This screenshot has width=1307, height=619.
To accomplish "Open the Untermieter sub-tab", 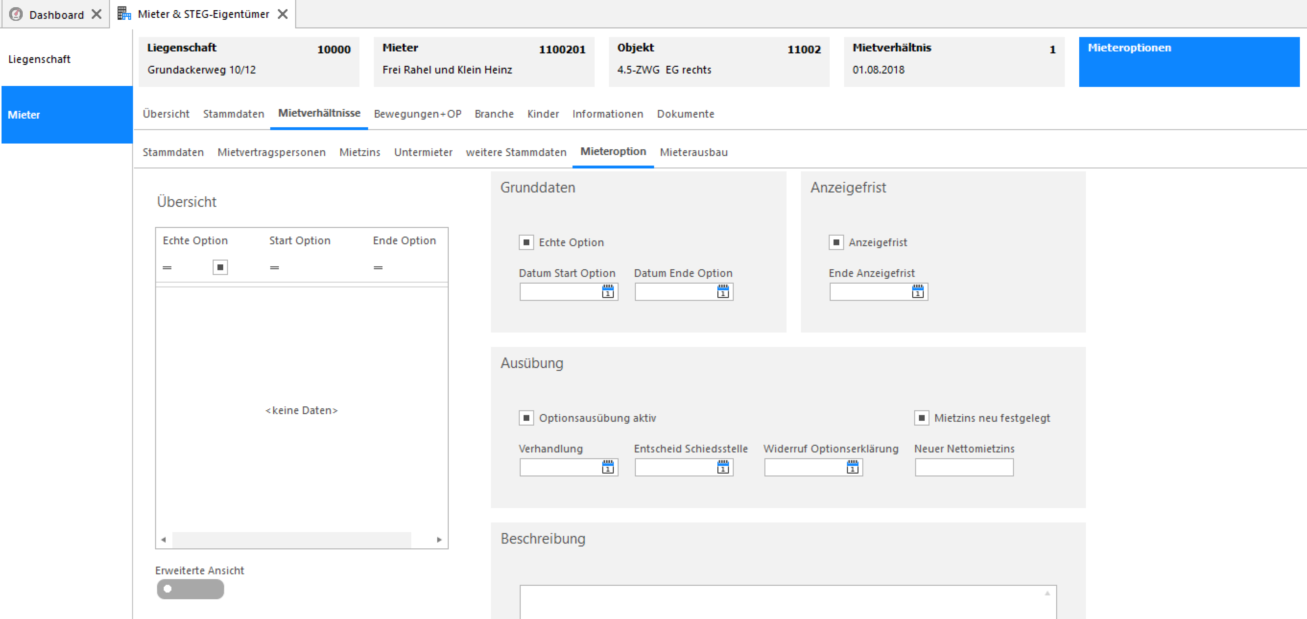I will pyautogui.click(x=423, y=152).
